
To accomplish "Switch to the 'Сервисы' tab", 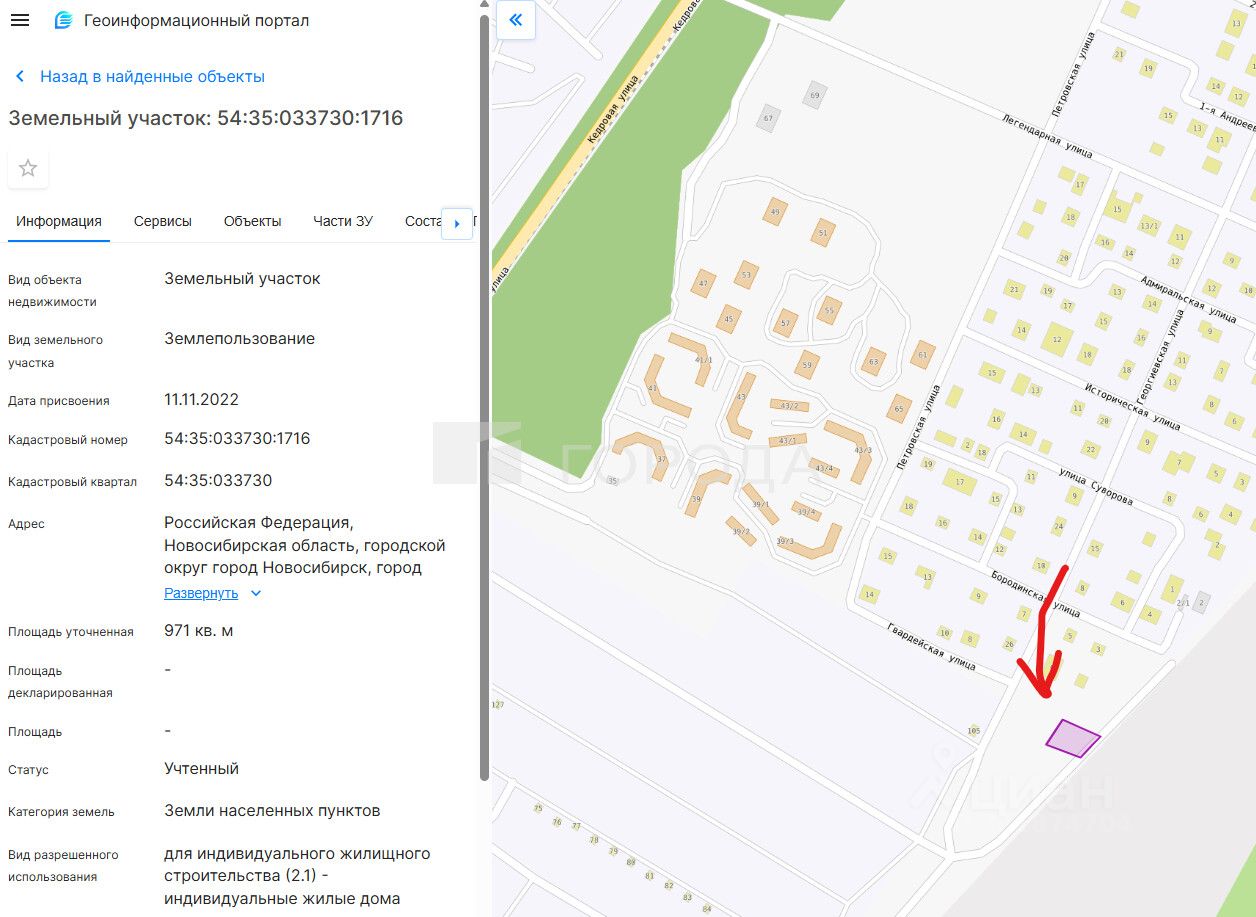I will (162, 221).
